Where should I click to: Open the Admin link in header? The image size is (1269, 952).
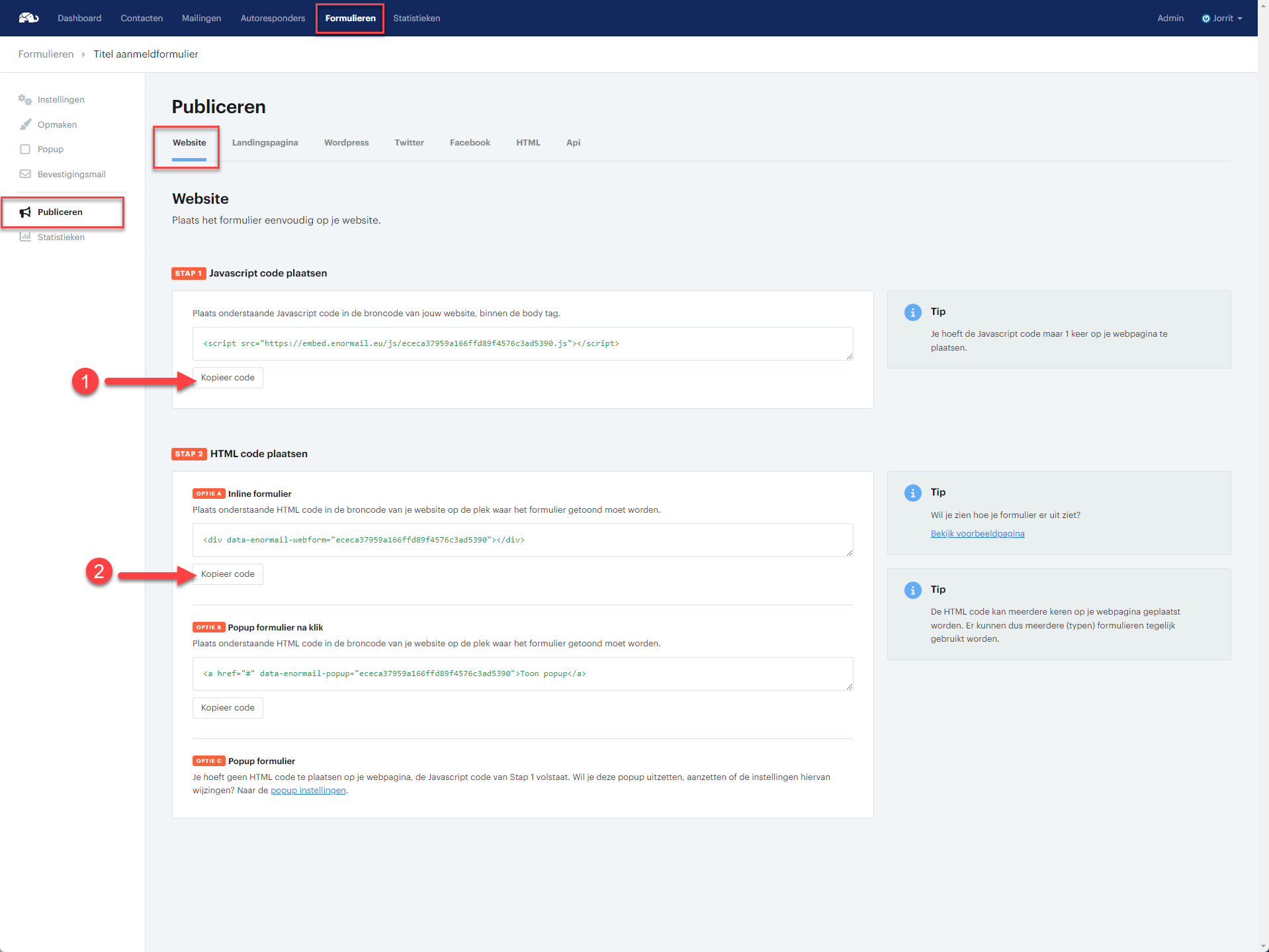1170,19
